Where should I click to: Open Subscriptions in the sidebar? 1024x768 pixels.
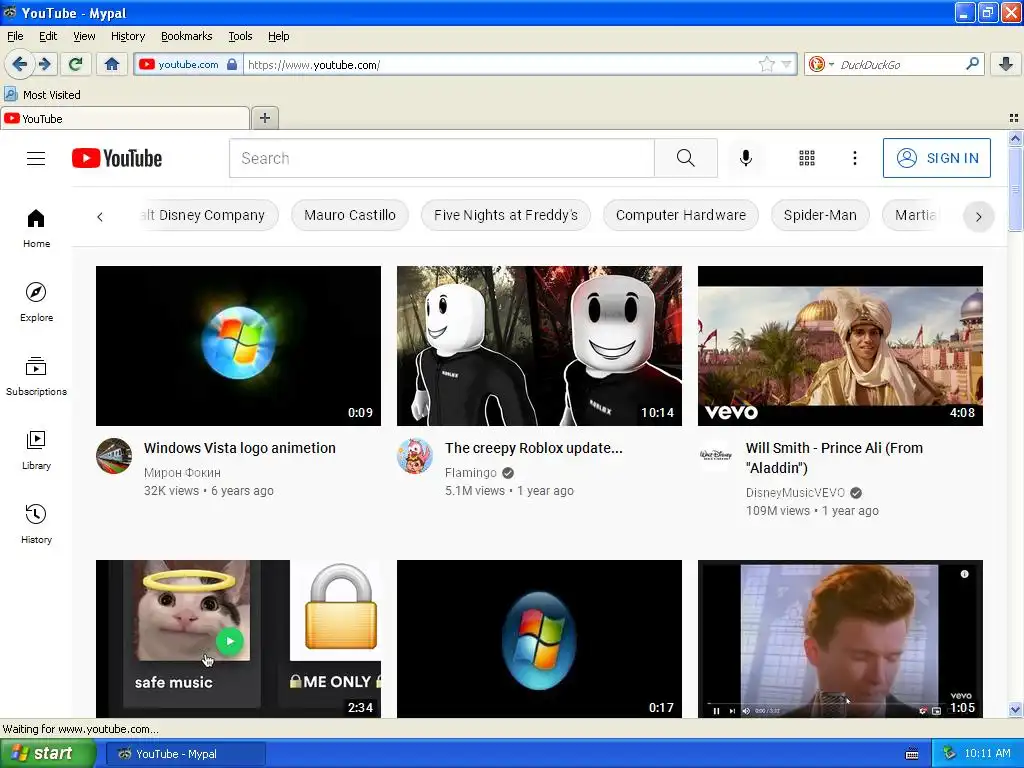tap(37, 376)
